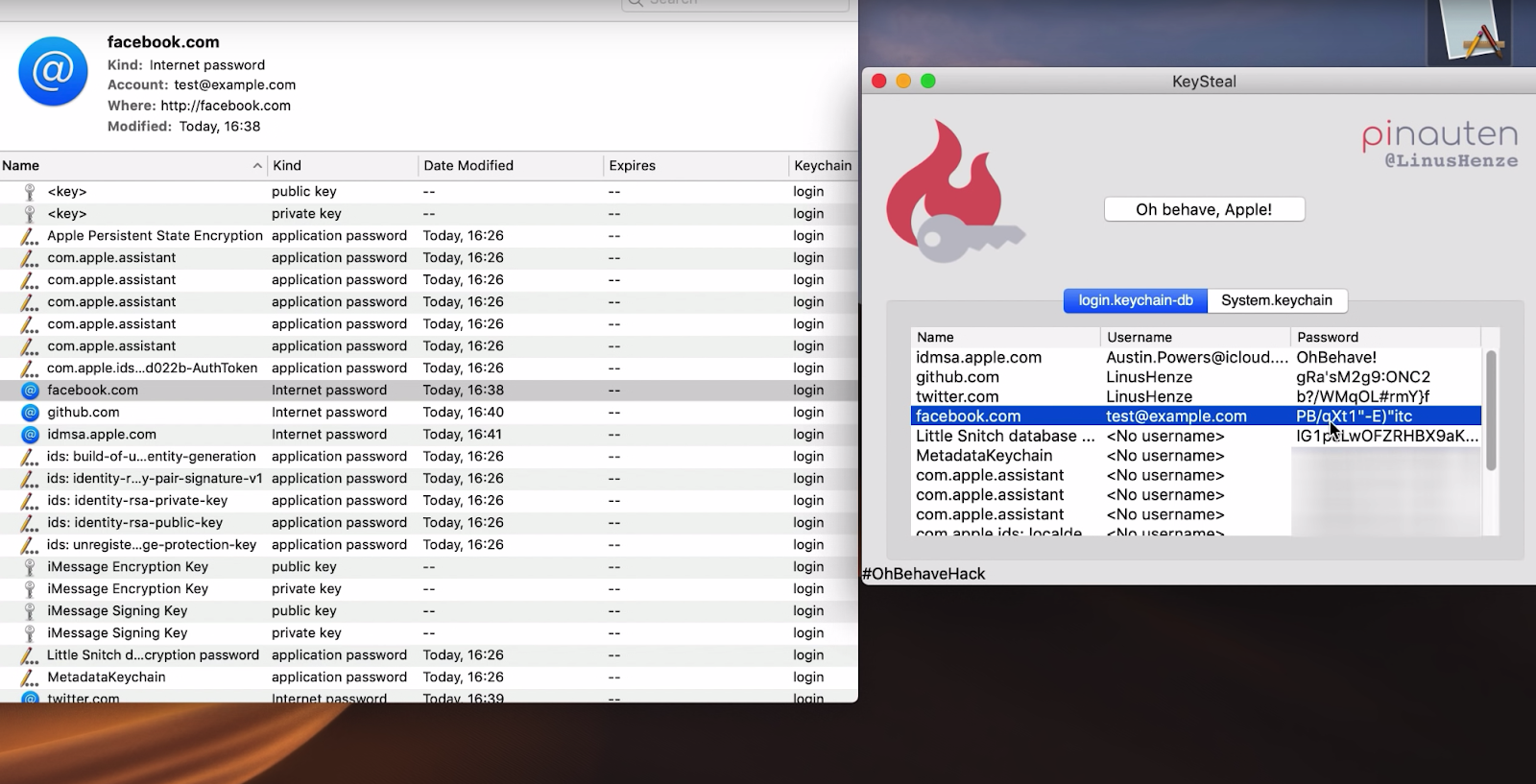
Task: Click the @ icon beside idmsa.apple.com in Keychain
Action: 31,435
